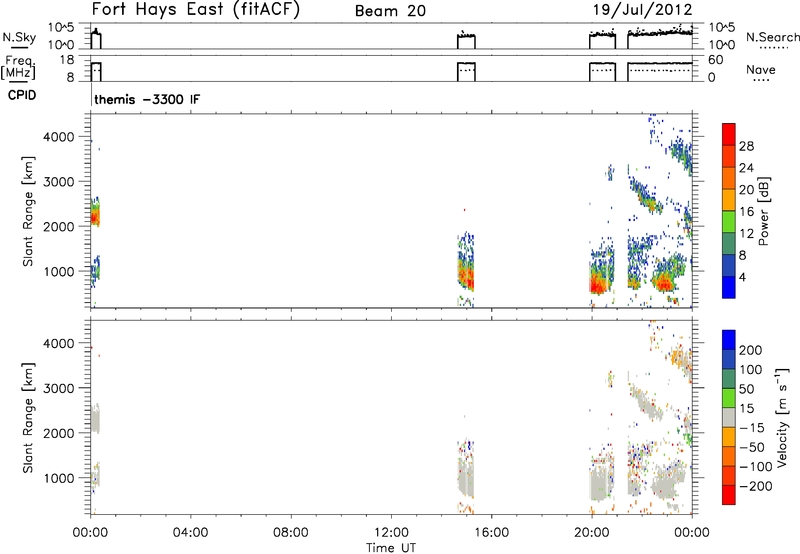Select the "2000" tick on the velocity panel
This screenshot has height=554, width=800.
(59, 434)
